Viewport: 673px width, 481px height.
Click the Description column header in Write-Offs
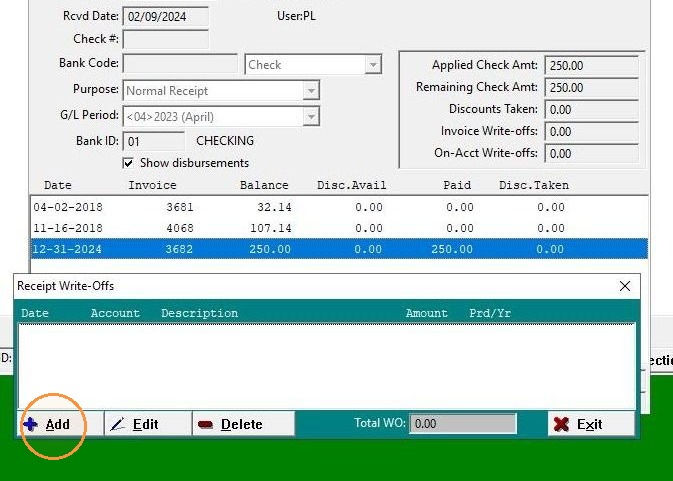pos(200,313)
